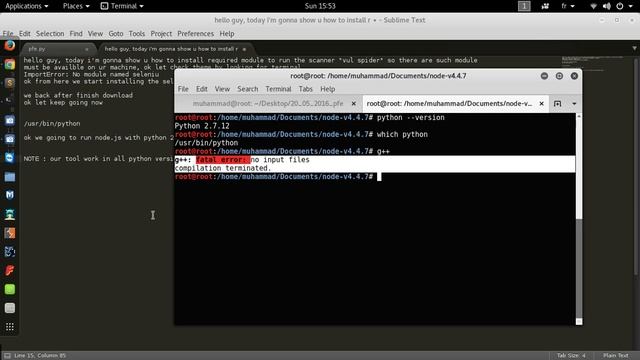The width and height of the screenshot is (640, 360).
Task: Click the Wi-Fi network indicator
Action: [593, 6]
